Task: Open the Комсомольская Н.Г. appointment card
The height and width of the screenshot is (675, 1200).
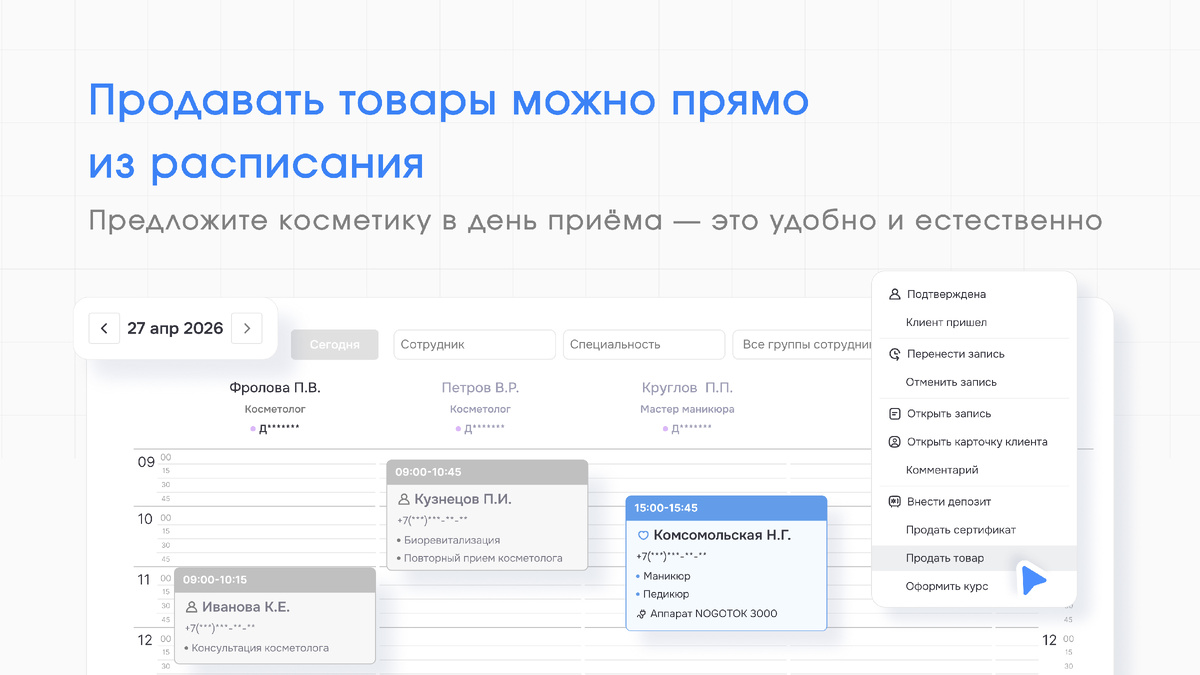Action: click(x=726, y=563)
